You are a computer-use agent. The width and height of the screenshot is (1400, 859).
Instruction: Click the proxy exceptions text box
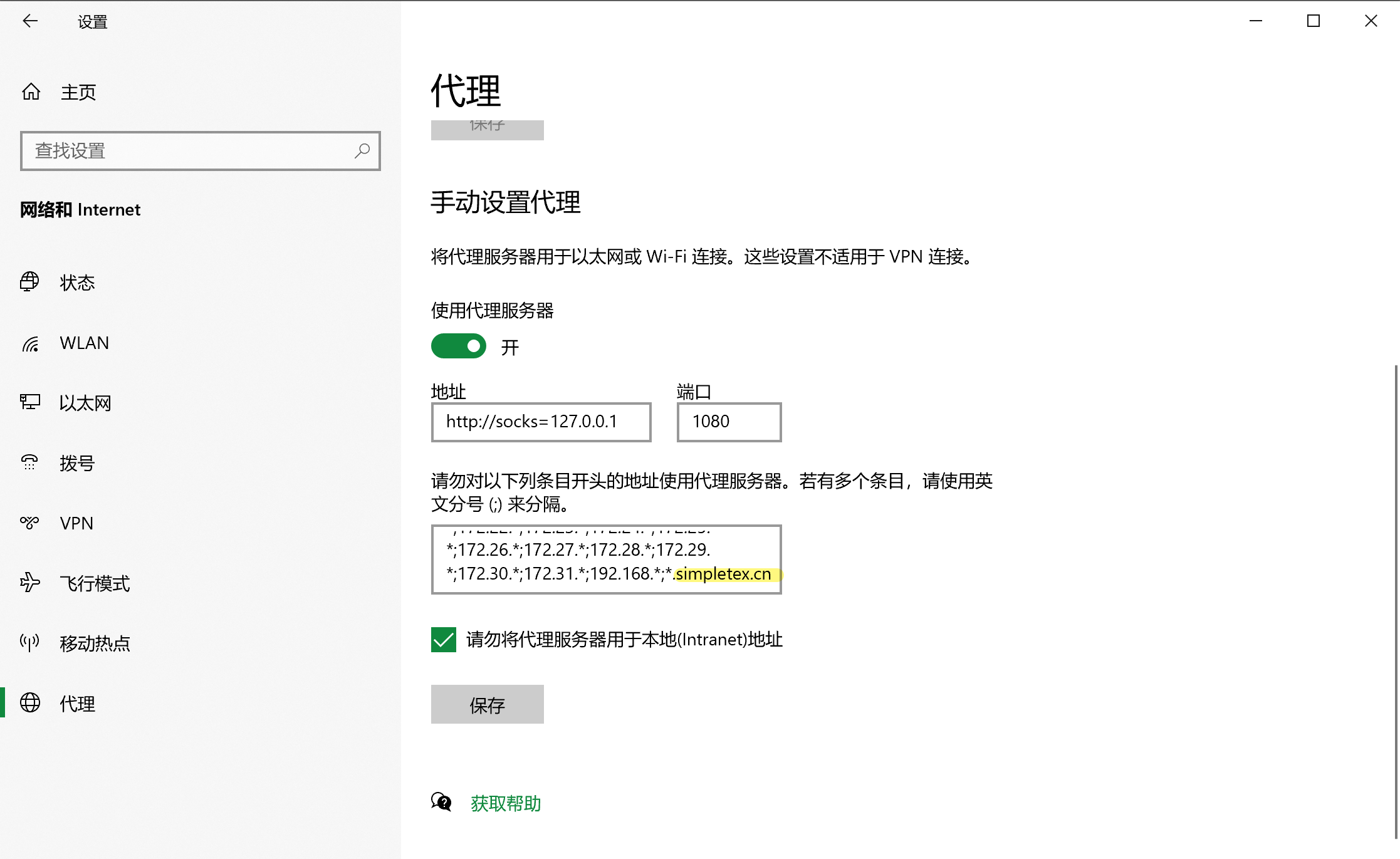606,560
